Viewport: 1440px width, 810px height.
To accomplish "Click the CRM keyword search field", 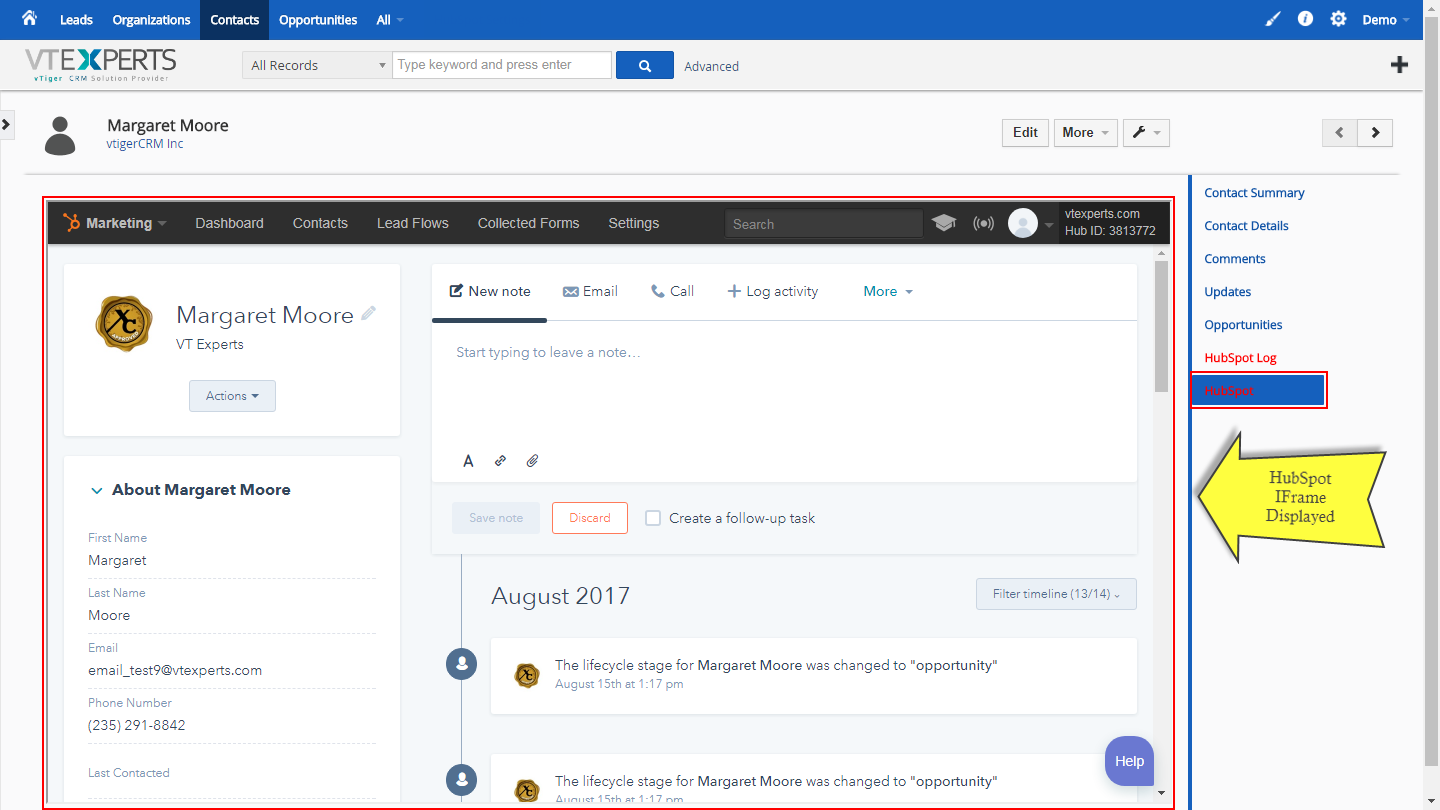I will (502, 65).
